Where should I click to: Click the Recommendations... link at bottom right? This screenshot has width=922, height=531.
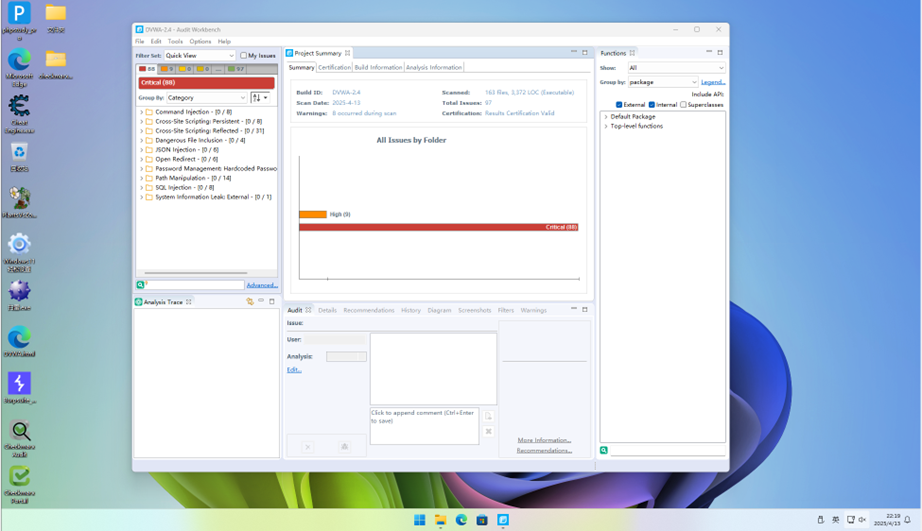point(544,450)
